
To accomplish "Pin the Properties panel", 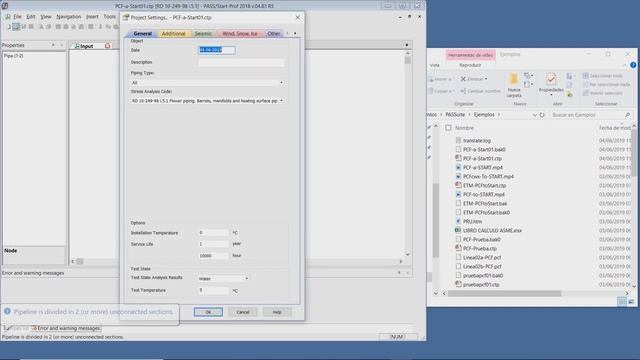I will [53, 45].
